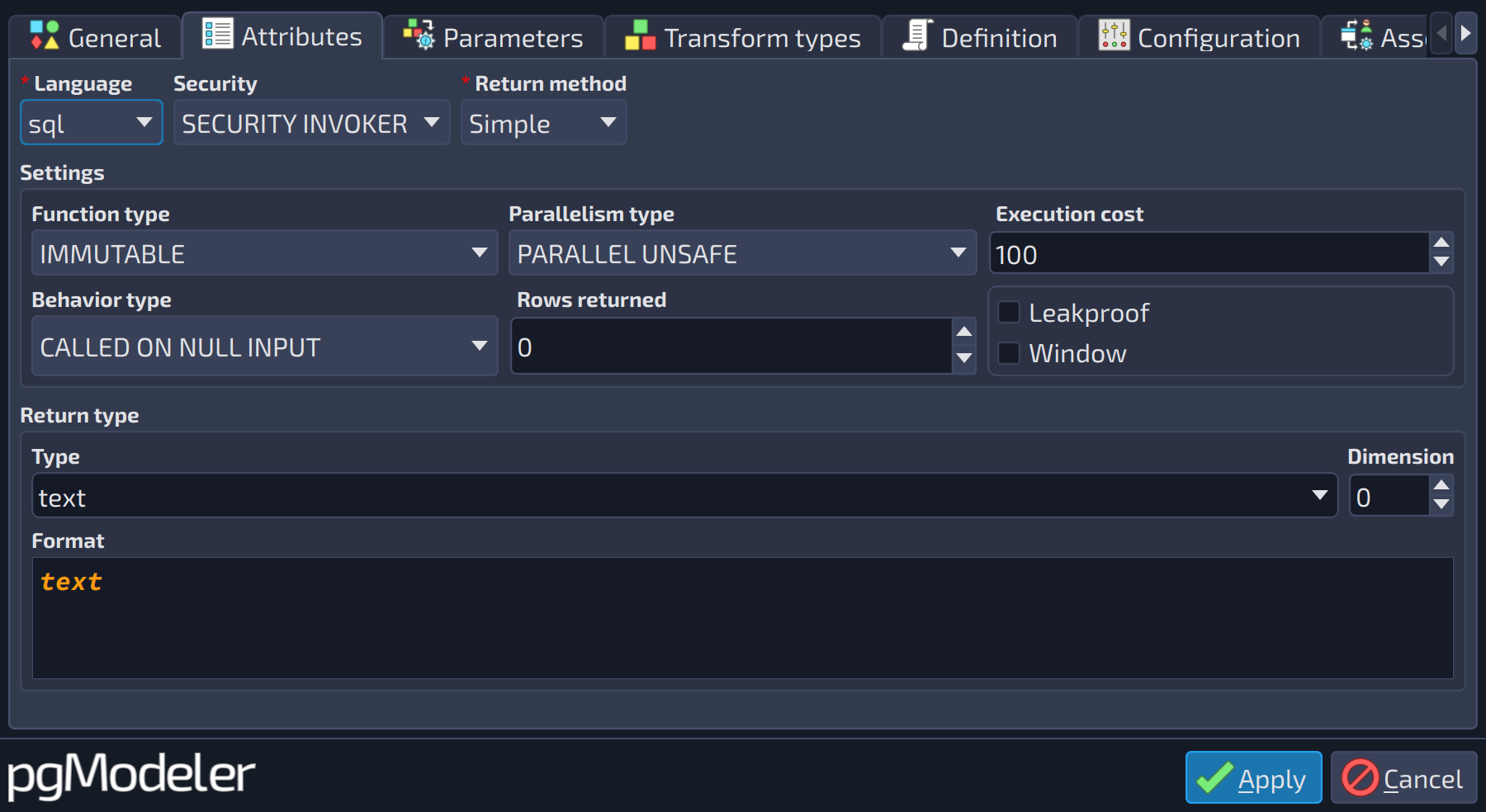Select the Attributes tab
This screenshot has height=812, width=1486.
tap(282, 35)
